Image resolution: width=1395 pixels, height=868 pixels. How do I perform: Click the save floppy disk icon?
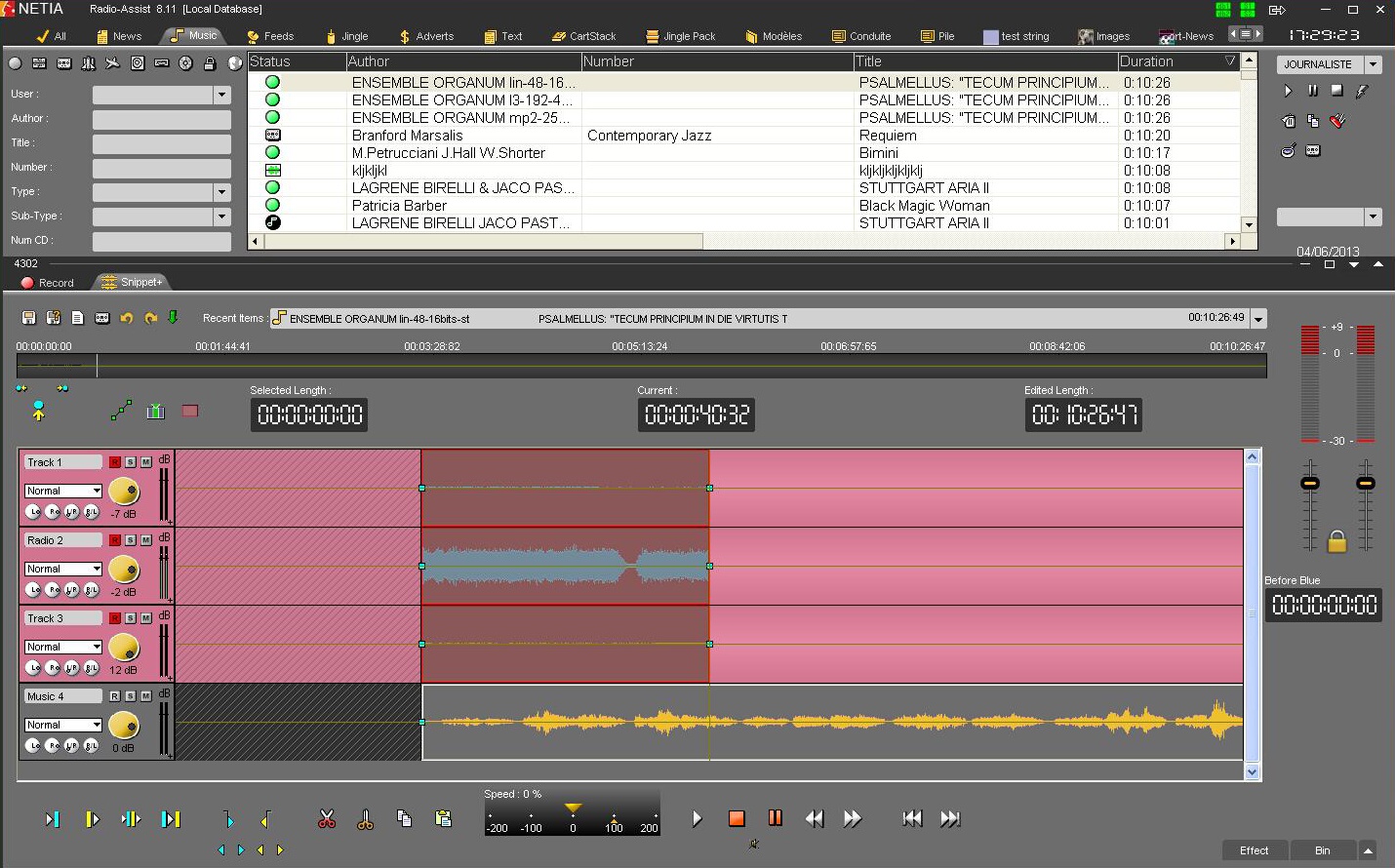coord(28,318)
